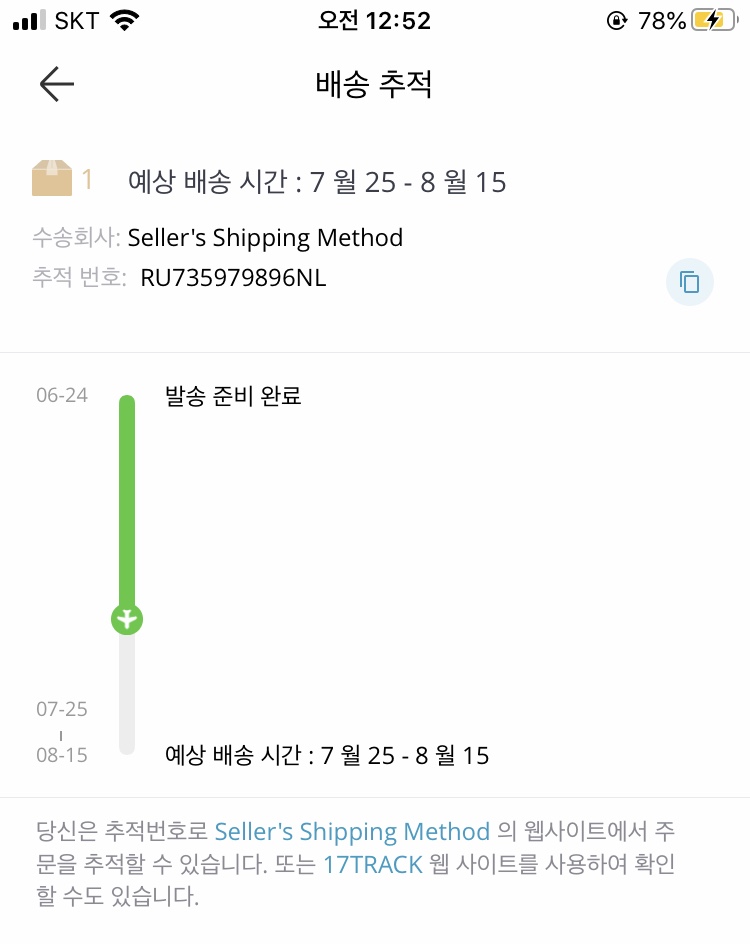The width and height of the screenshot is (750, 944).
Task: Tap the 발송 준비 완료 status entry
Action: click(x=233, y=396)
